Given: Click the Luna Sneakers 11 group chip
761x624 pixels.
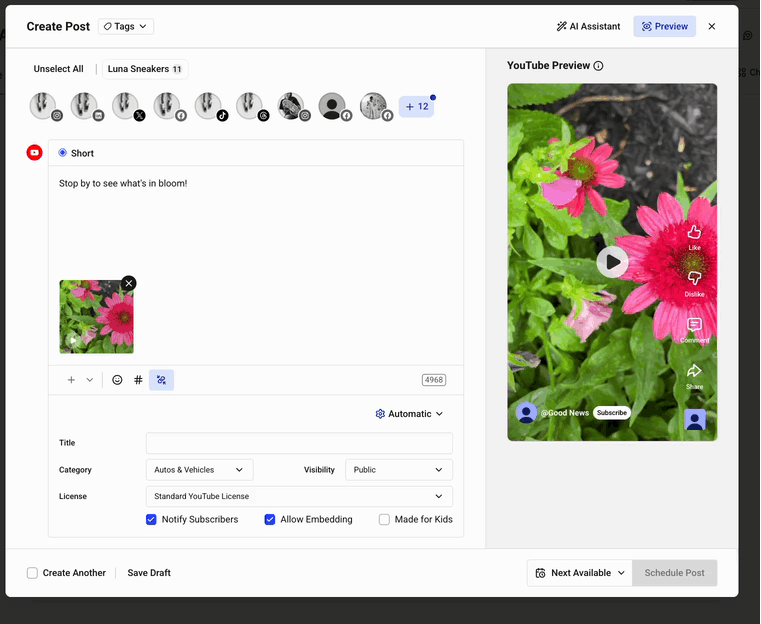Looking at the screenshot, I should click(x=145, y=69).
